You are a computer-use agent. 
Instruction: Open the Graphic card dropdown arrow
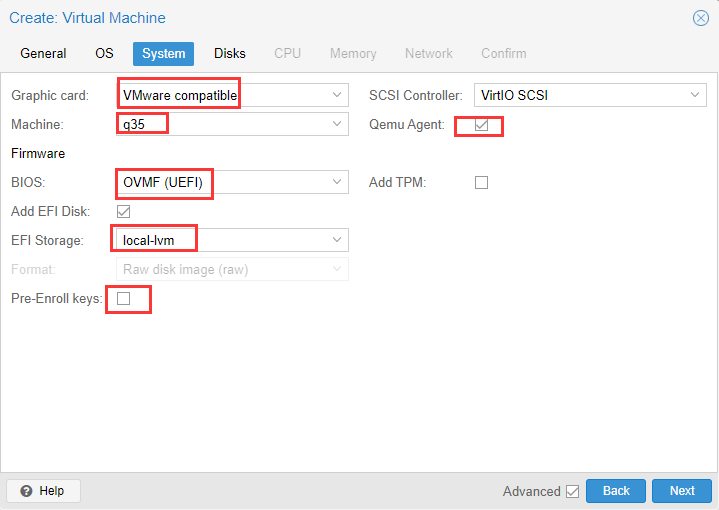coord(337,95)
